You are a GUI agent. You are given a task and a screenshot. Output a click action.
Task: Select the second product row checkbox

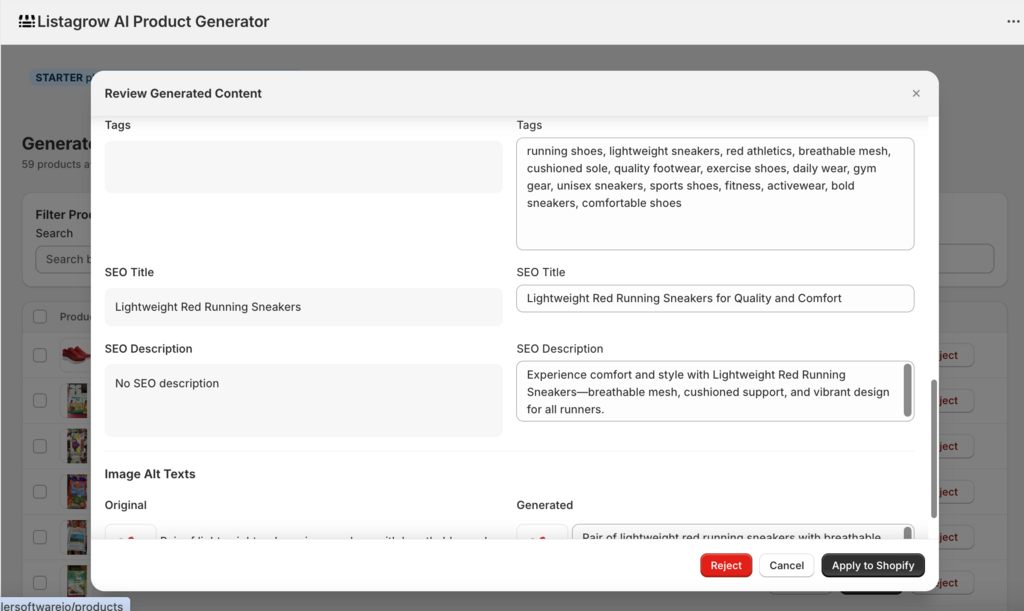[40, 400]
